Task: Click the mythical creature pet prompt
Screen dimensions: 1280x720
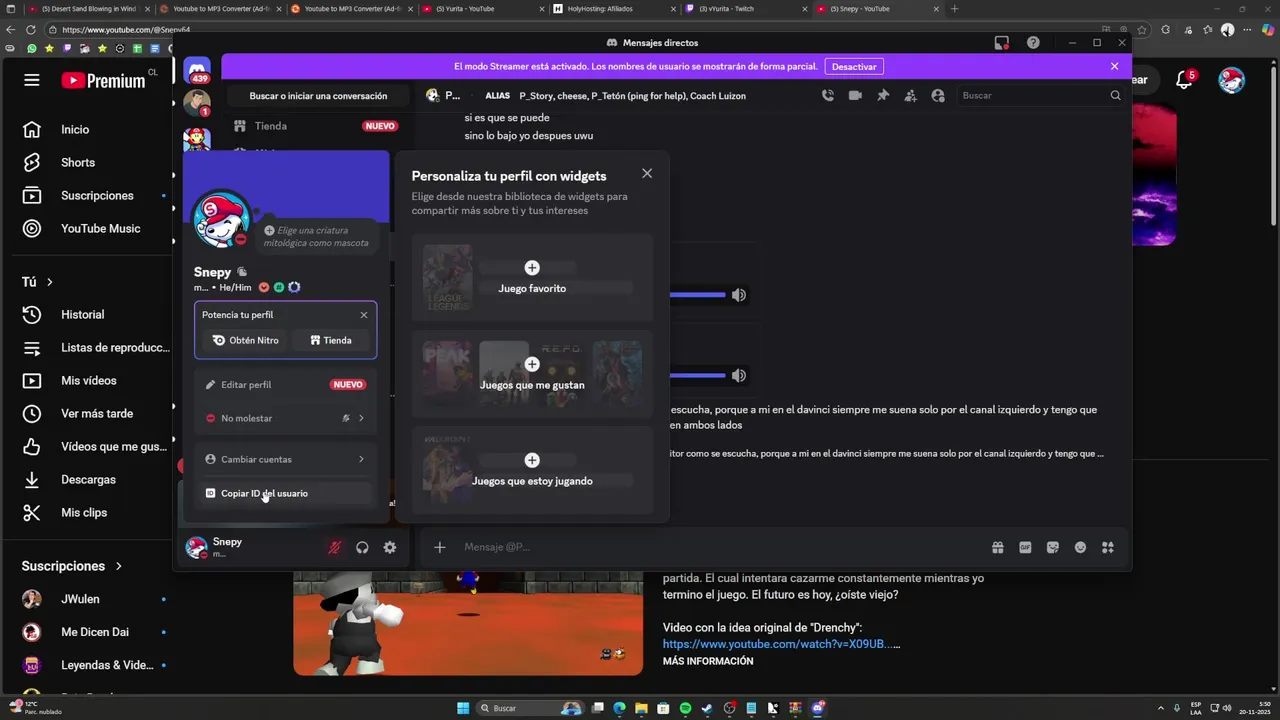Action: (316, 236)
